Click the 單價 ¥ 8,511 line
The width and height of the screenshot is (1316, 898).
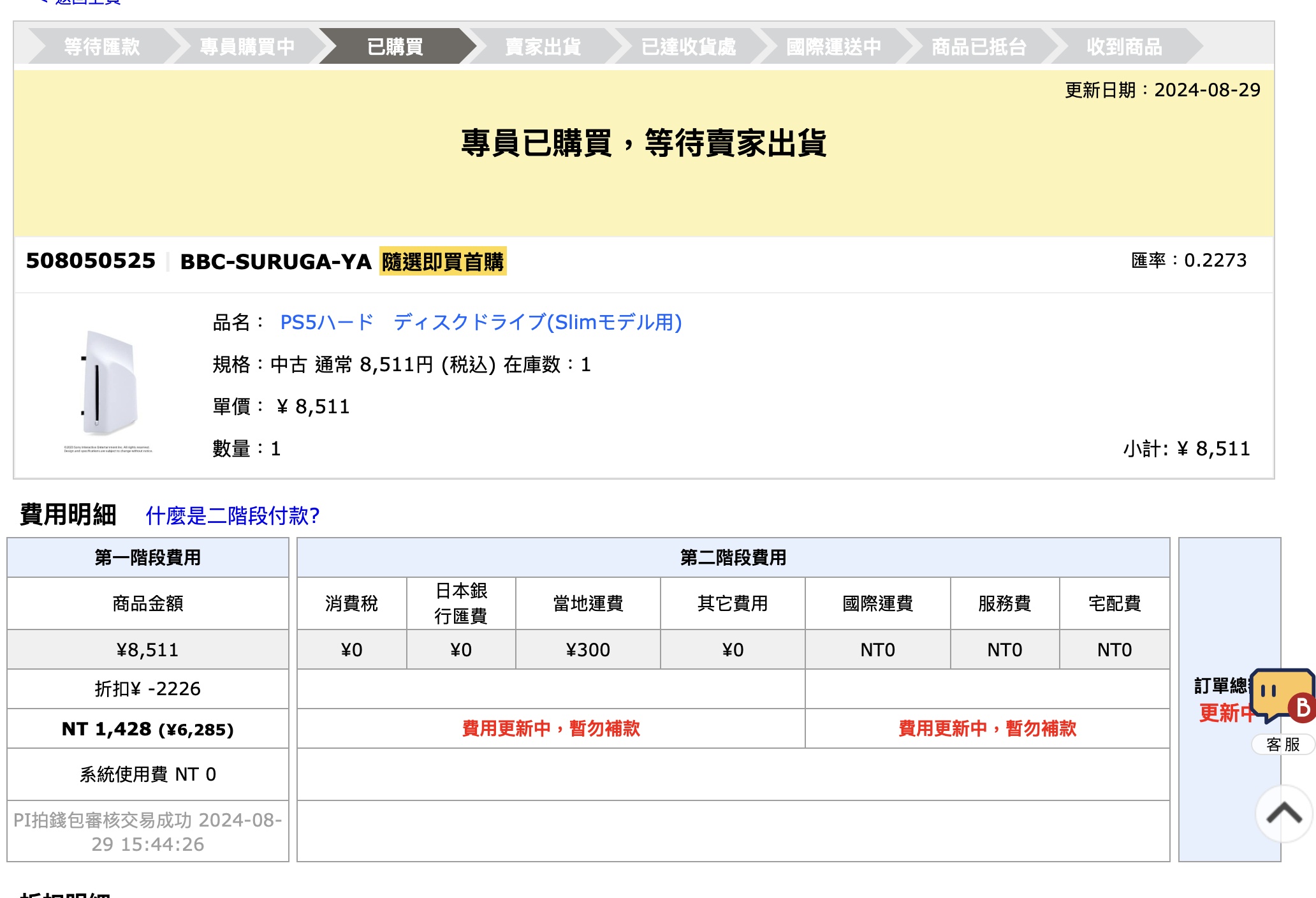281,406
